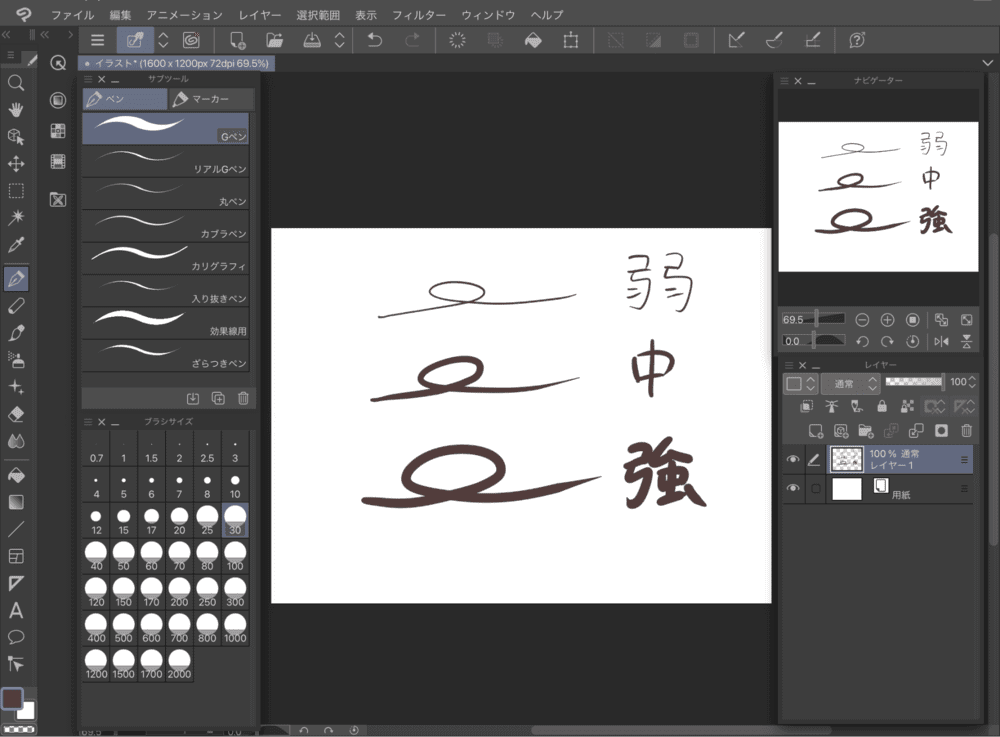Toggle Set as reference layer icon

pyautogui.click(x=832, y=406)
